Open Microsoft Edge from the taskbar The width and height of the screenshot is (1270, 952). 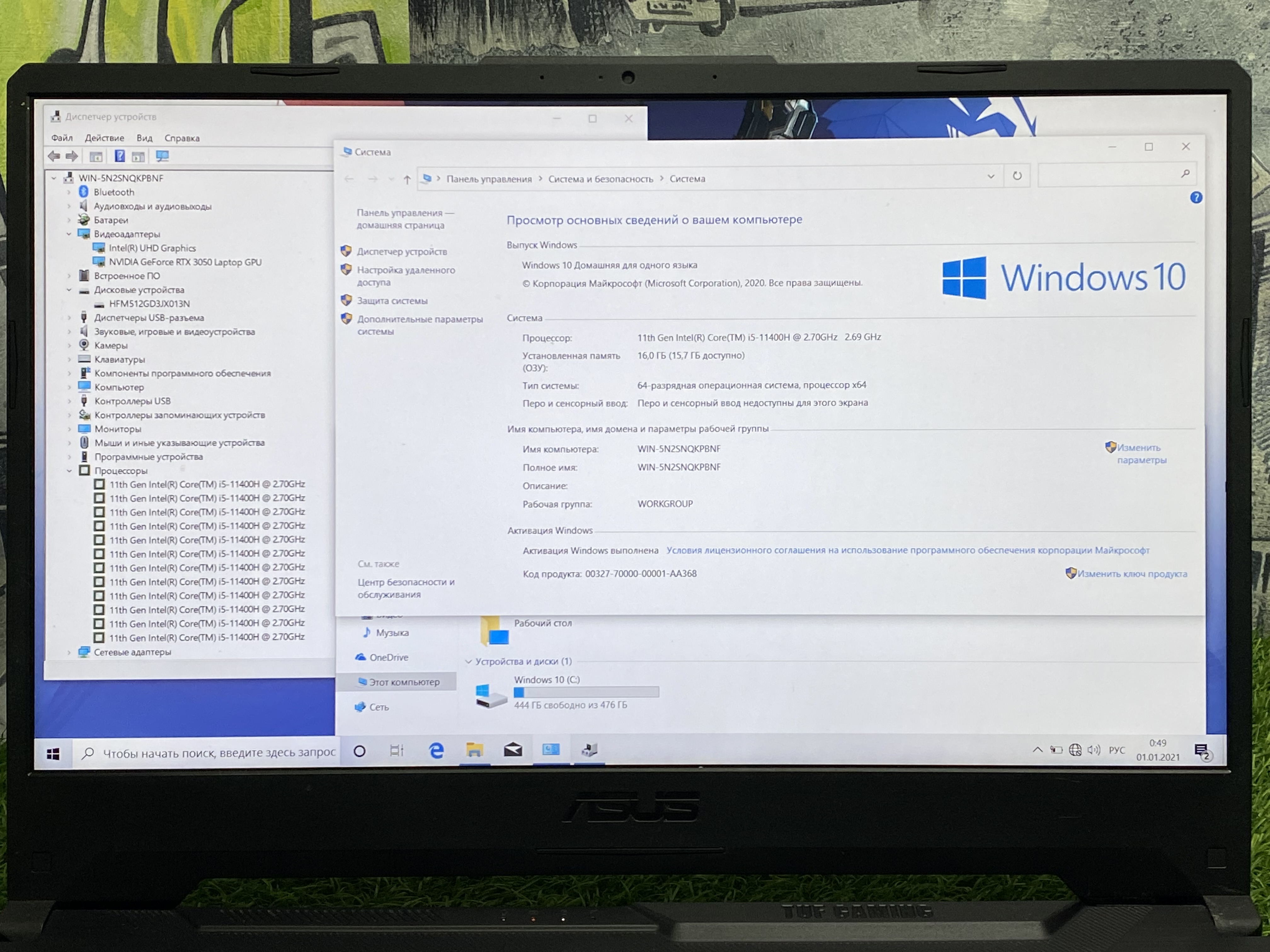436,751
